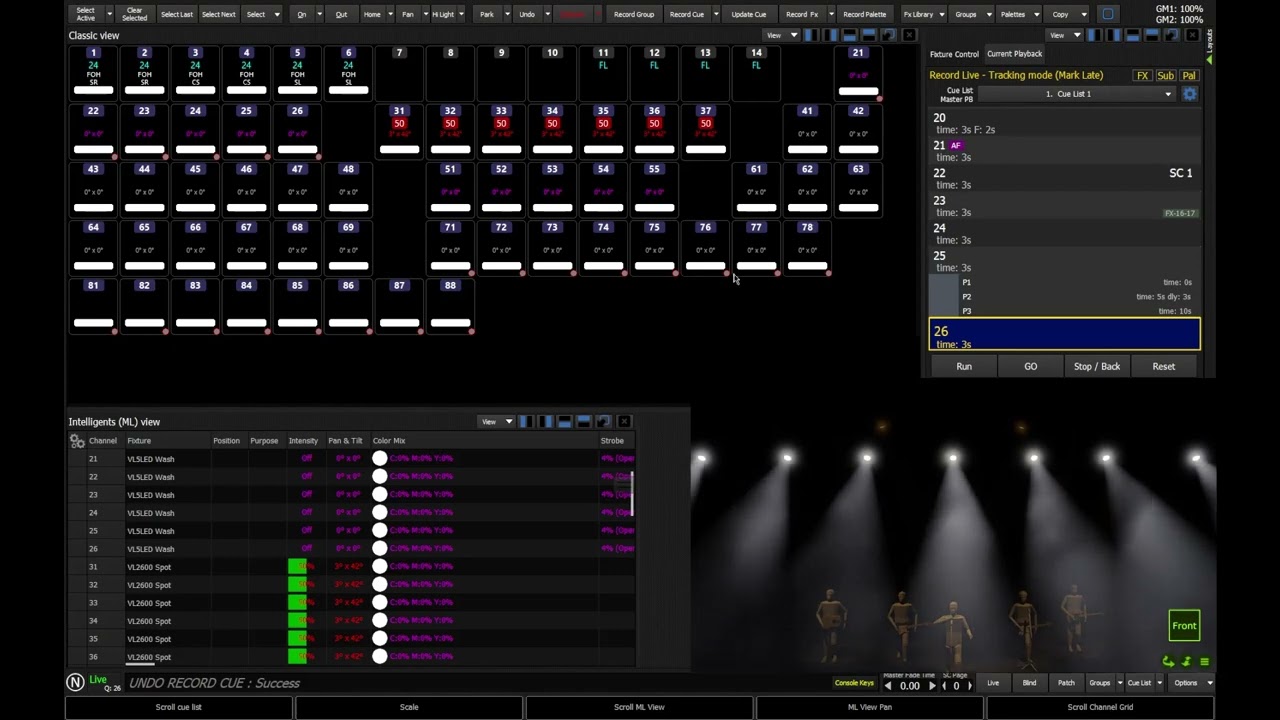Open the visualizer hamburger menu icon

tap(1204, 662)
